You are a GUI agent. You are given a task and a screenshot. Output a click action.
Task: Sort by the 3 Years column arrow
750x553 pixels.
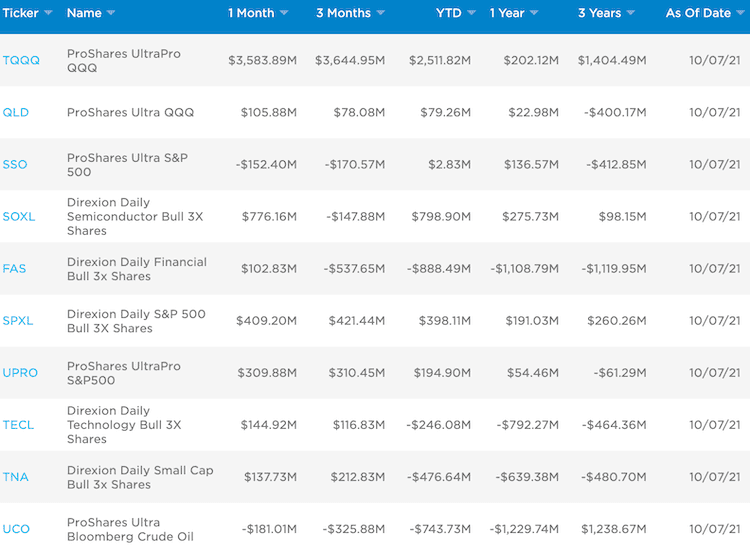tap(631, 13)
